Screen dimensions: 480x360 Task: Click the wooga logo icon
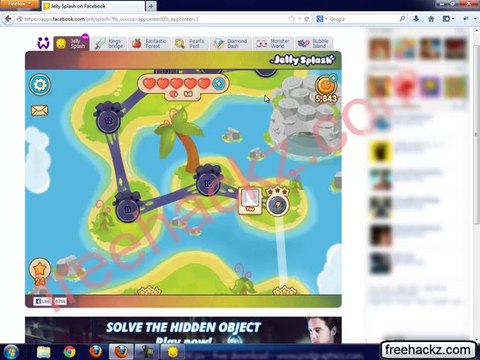coord(43,43)
